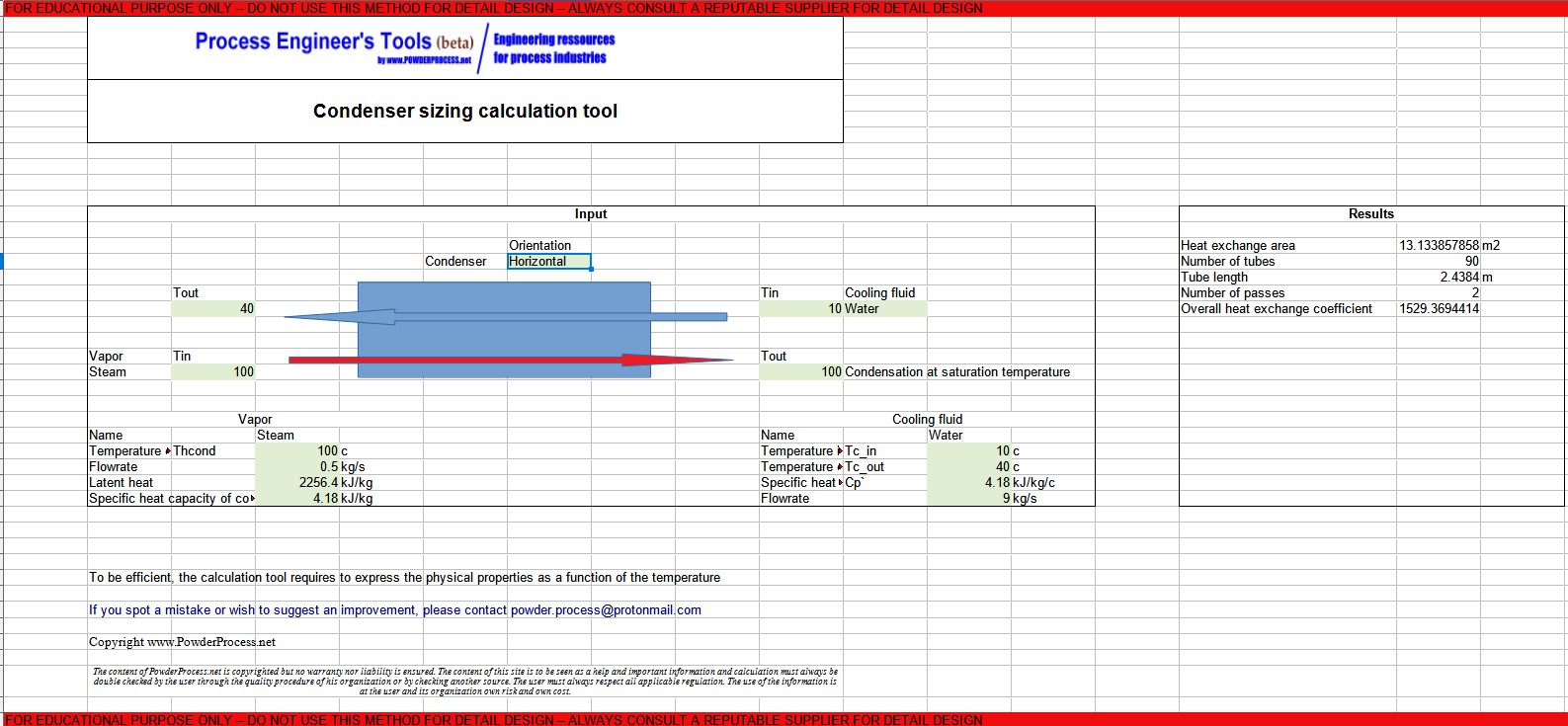Click the blue condenser rectangle shape
The width and height of the screenshot is (1568, 726).
504,330
